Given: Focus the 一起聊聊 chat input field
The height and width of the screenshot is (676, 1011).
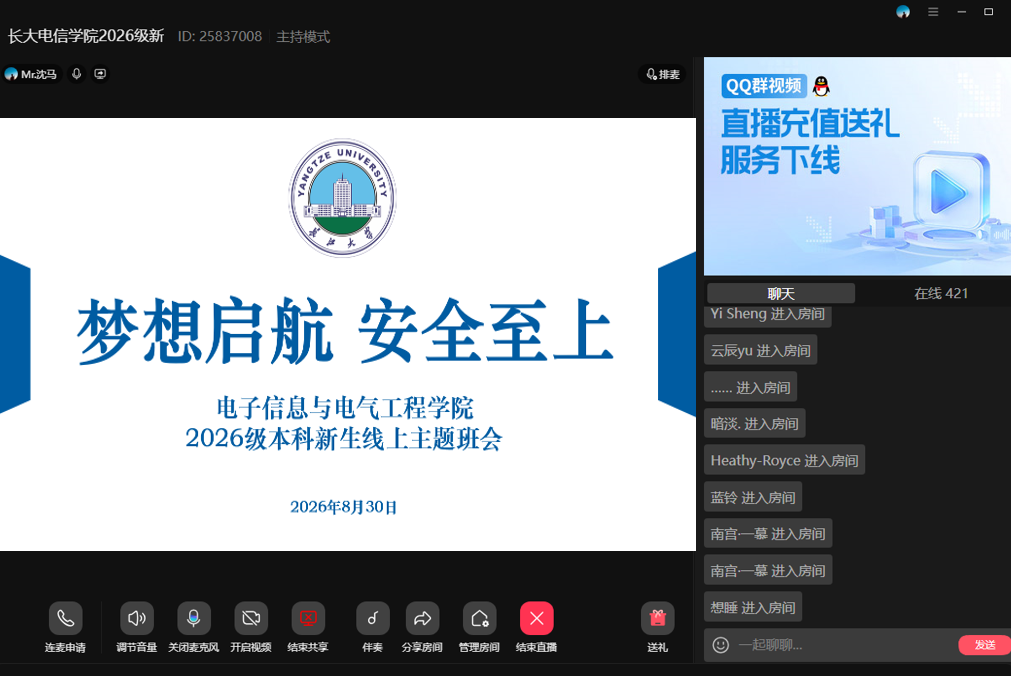Looking at the screenshot, I should coord(845,644).
